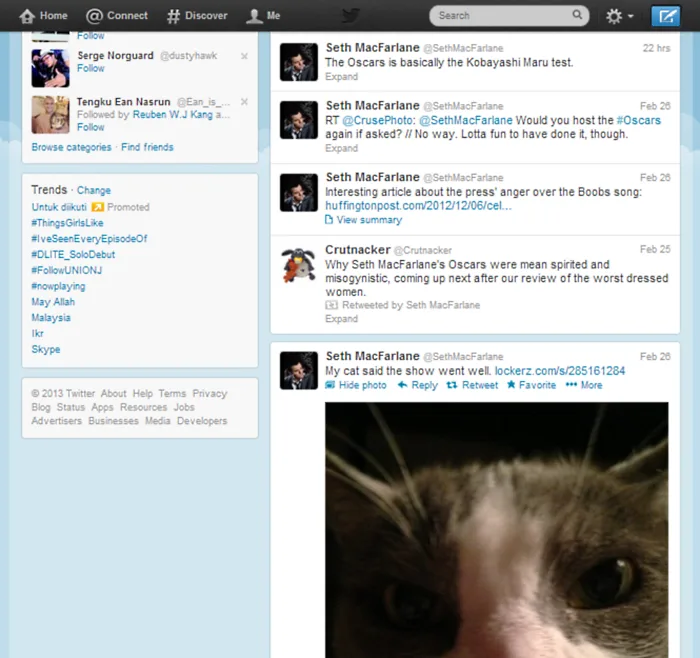Open the Blog footer link
The width and height of the screenshot is (700, 658).
click(41, 407)
